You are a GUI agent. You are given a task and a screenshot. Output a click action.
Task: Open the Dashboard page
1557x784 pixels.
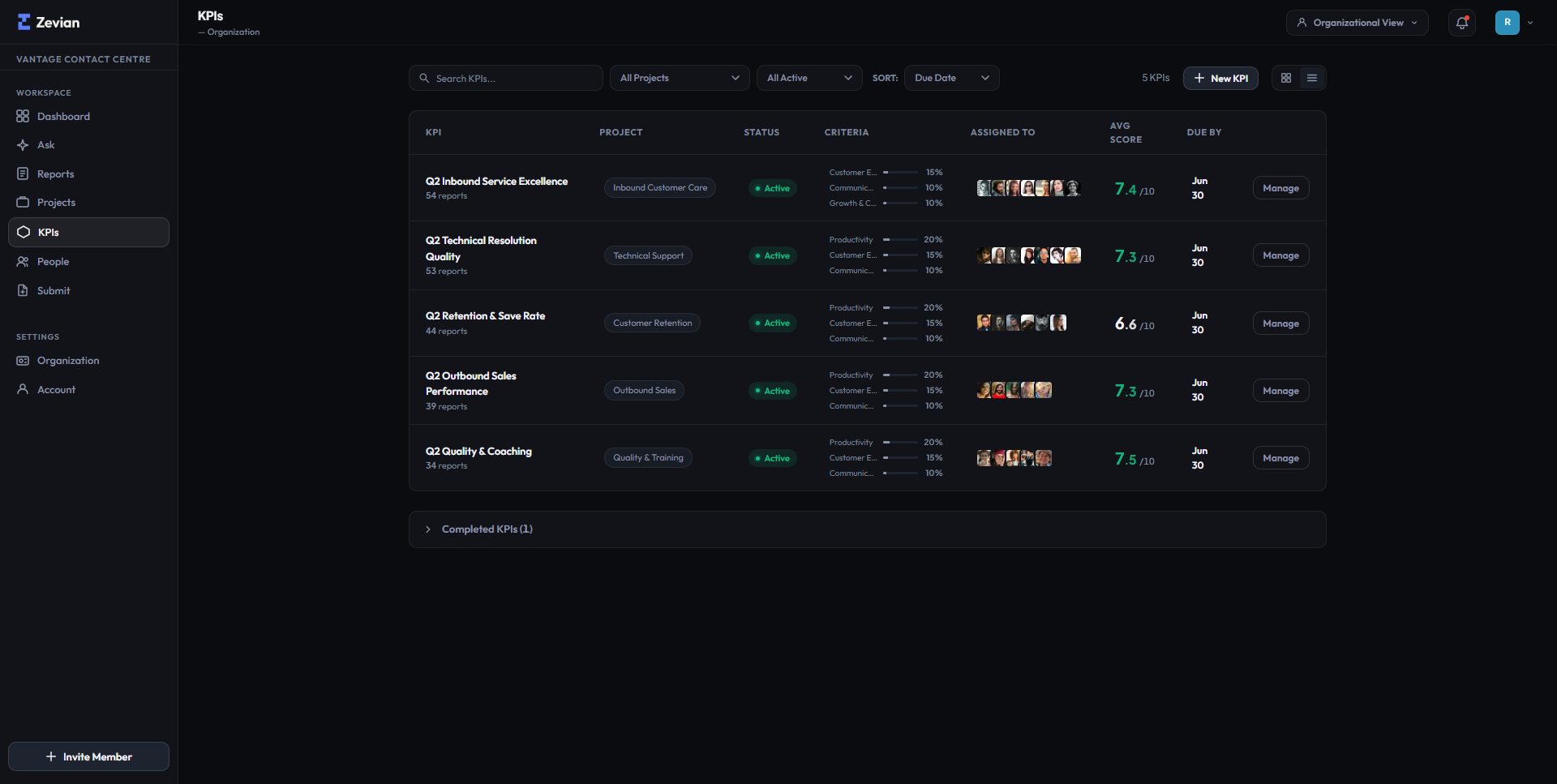coord(88,116)
